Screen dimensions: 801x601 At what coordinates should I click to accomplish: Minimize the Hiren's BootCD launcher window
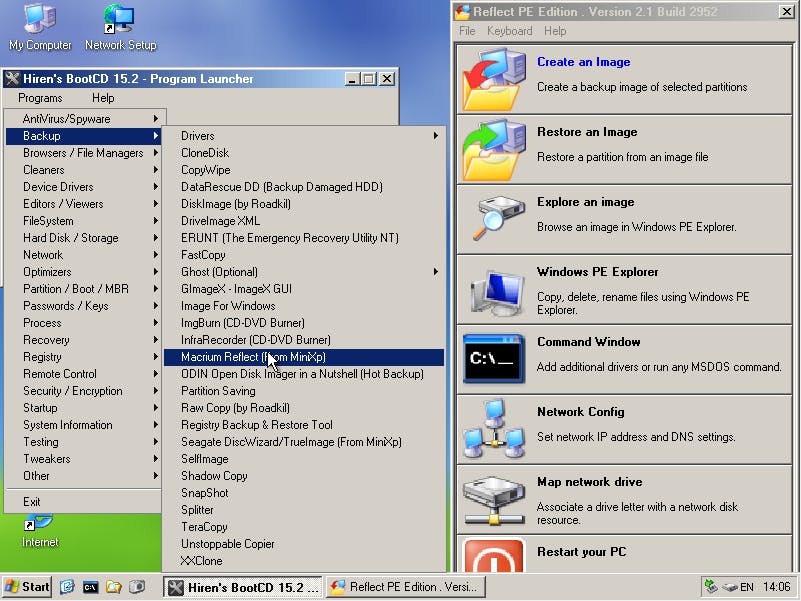[351, 79]
